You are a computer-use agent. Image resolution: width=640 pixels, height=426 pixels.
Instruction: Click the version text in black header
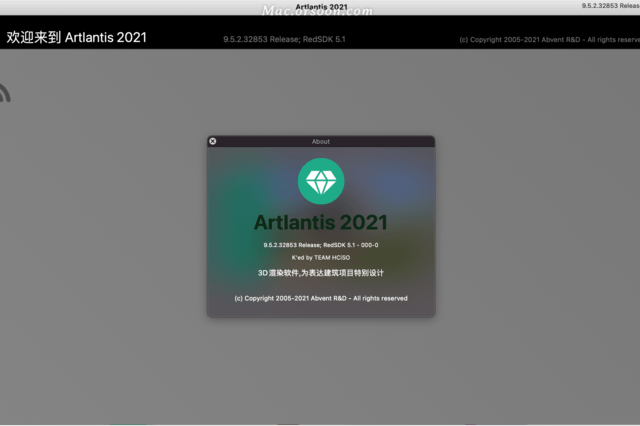click(x=284, y=40)
